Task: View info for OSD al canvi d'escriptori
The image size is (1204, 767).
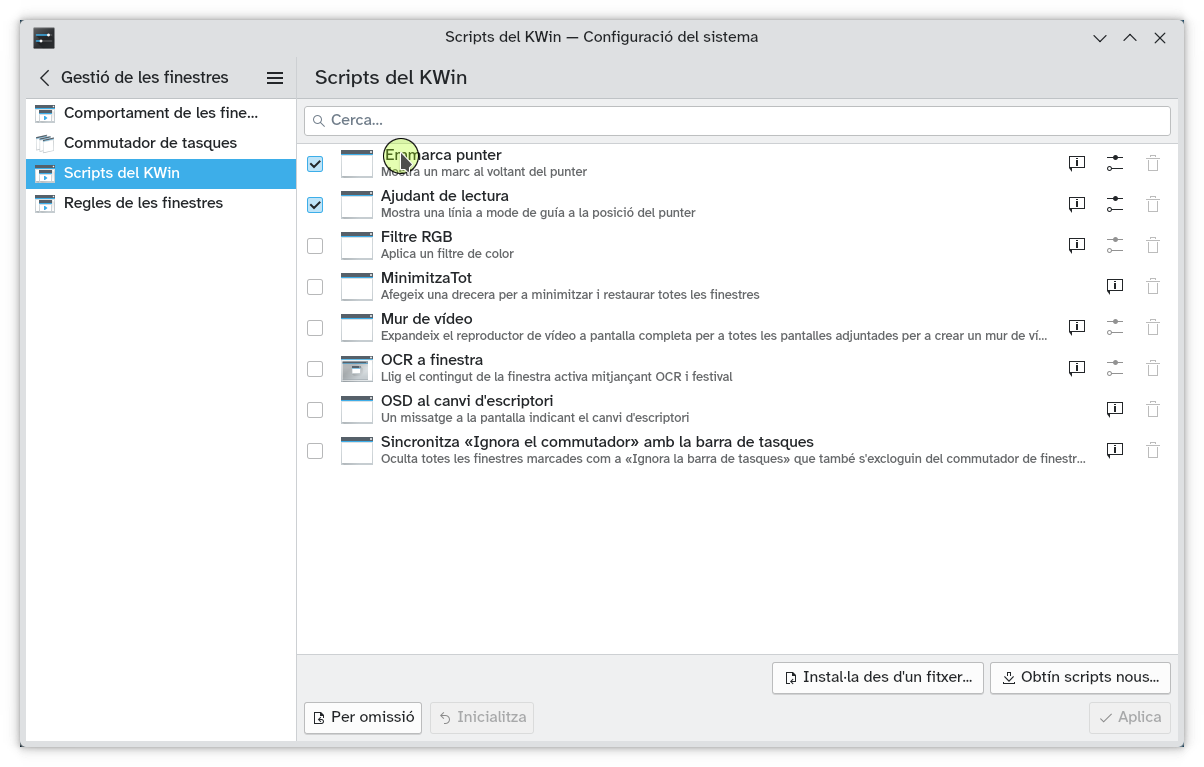Action: pyautogui.click(x=1115, y=409)
